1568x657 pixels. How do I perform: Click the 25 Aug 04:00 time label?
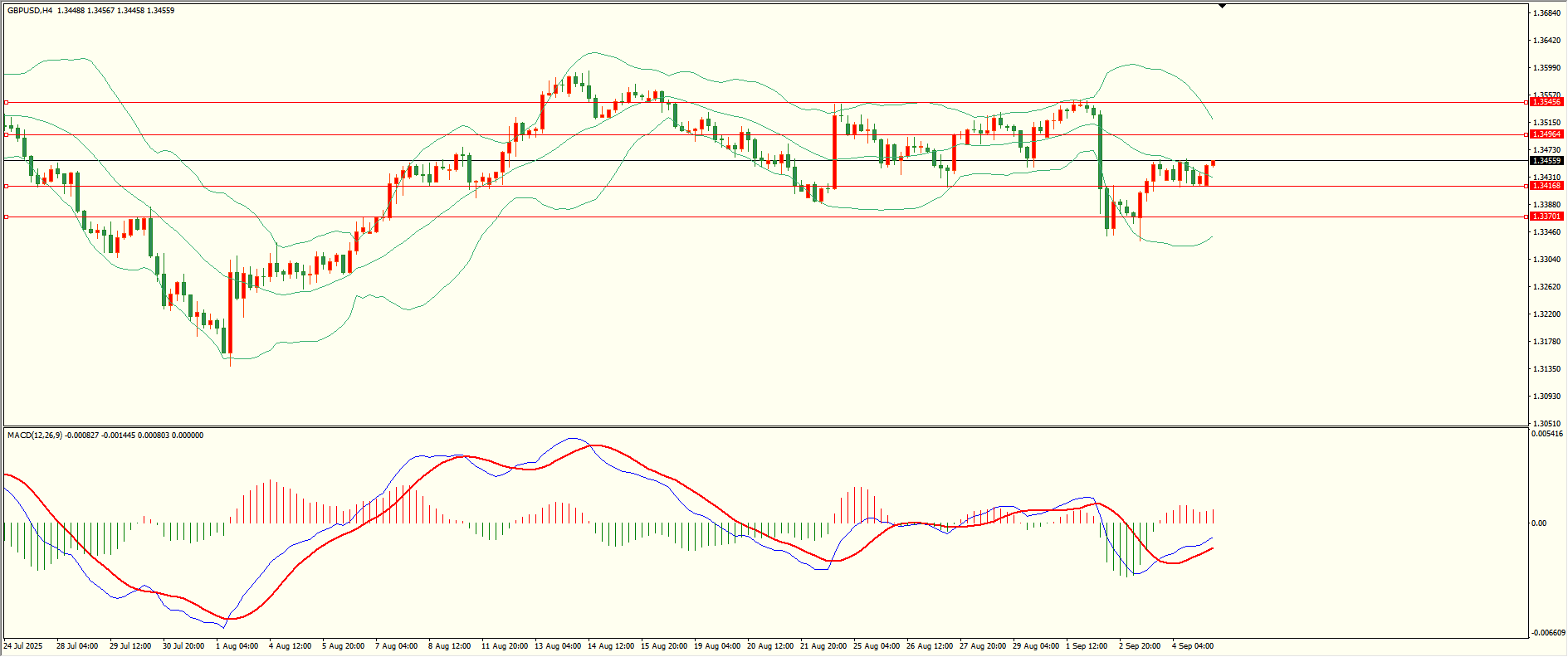click(x=877, y=646)
